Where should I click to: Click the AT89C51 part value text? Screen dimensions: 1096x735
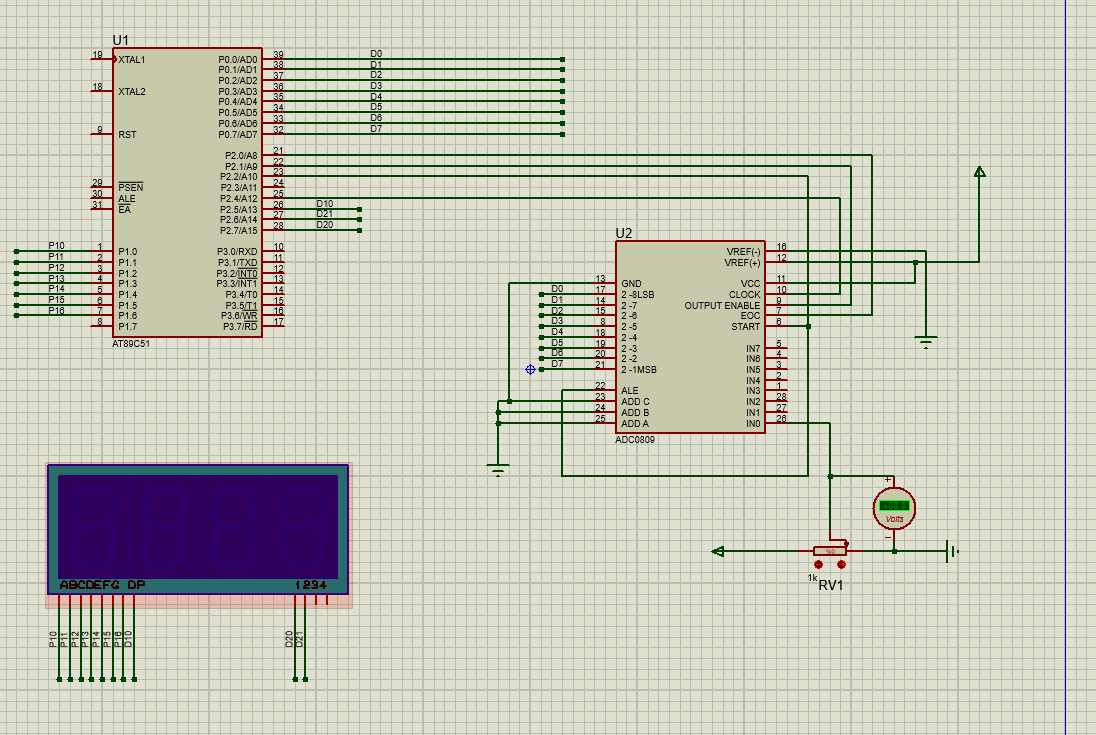[131, 344]
